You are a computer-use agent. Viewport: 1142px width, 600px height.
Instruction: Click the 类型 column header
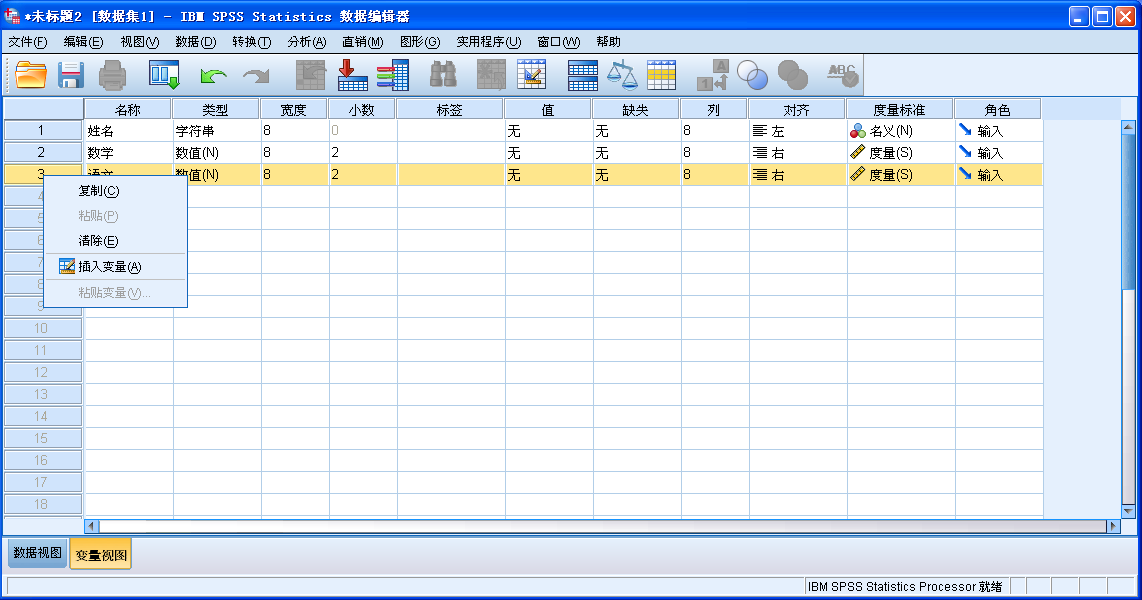216,109
